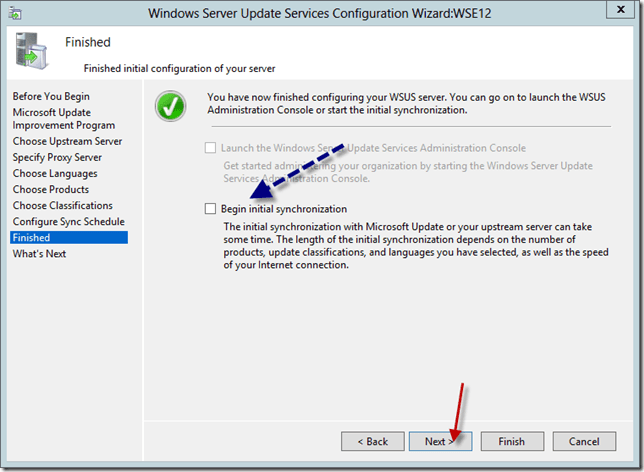Screen dimensions: 644x472
Task: Click the wizard title bar system icon
Action: [15, 13]
